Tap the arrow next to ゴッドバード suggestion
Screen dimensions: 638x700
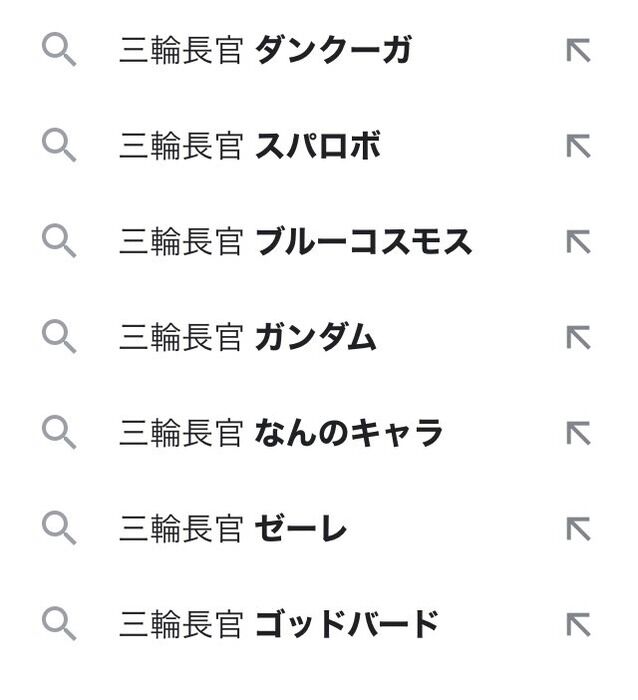[x=578, y=624]
